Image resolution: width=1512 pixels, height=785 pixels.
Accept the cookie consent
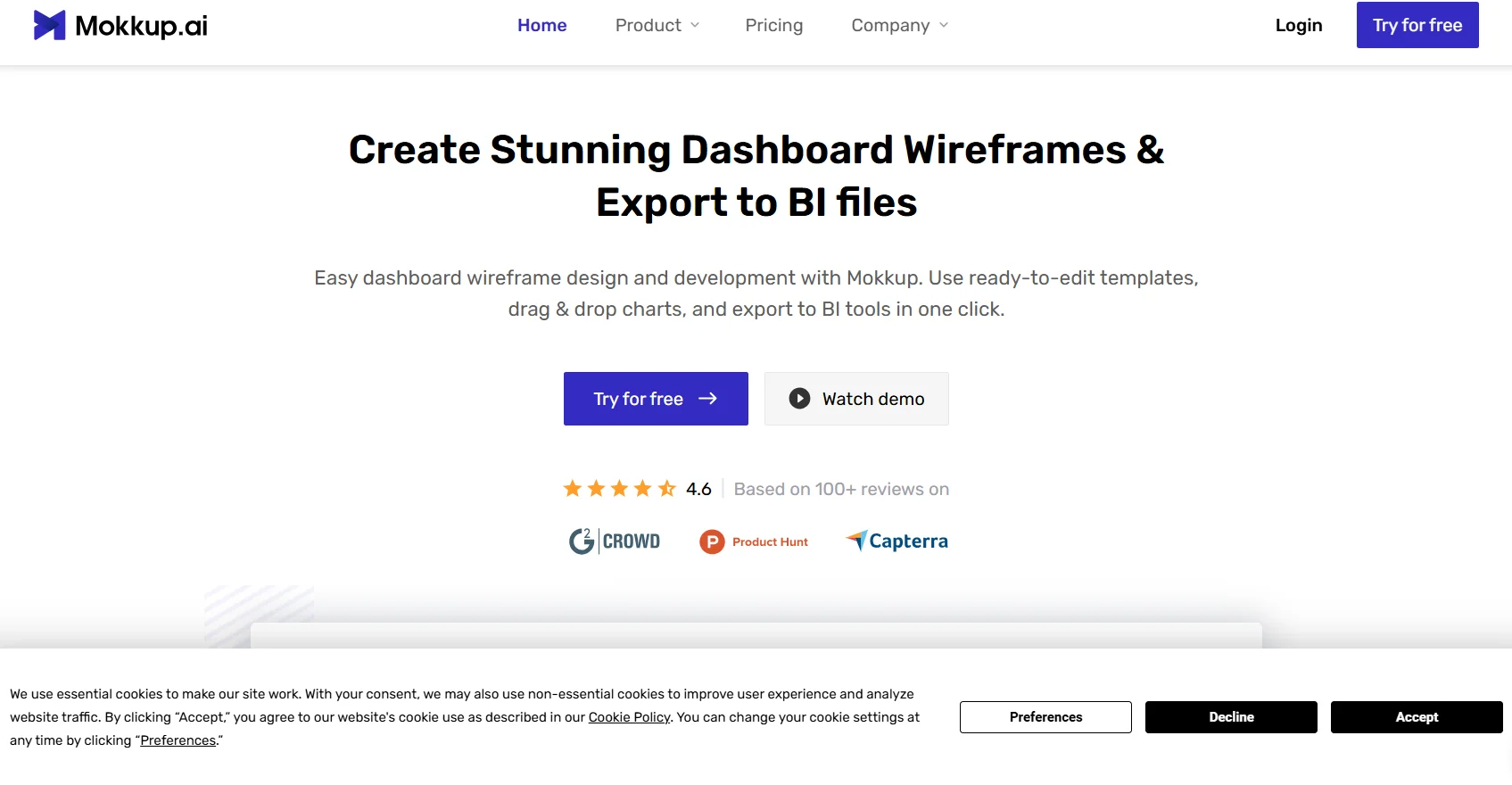tap(1416, 717)
